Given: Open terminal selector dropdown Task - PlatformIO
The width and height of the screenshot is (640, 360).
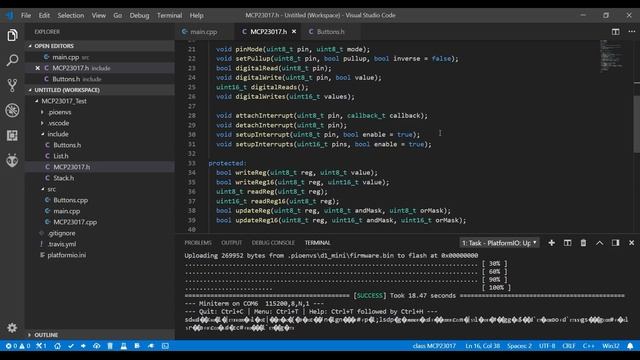Looking at the screenshot, I should click(499, 243).
